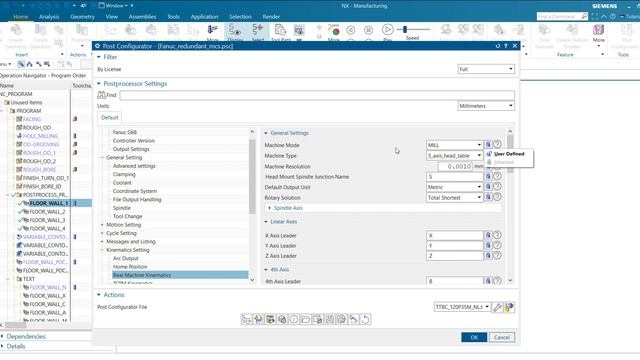Click the help icon next to Default Output Unit
The width and height of the screenshot is (640, 360).
coord(497,187)
